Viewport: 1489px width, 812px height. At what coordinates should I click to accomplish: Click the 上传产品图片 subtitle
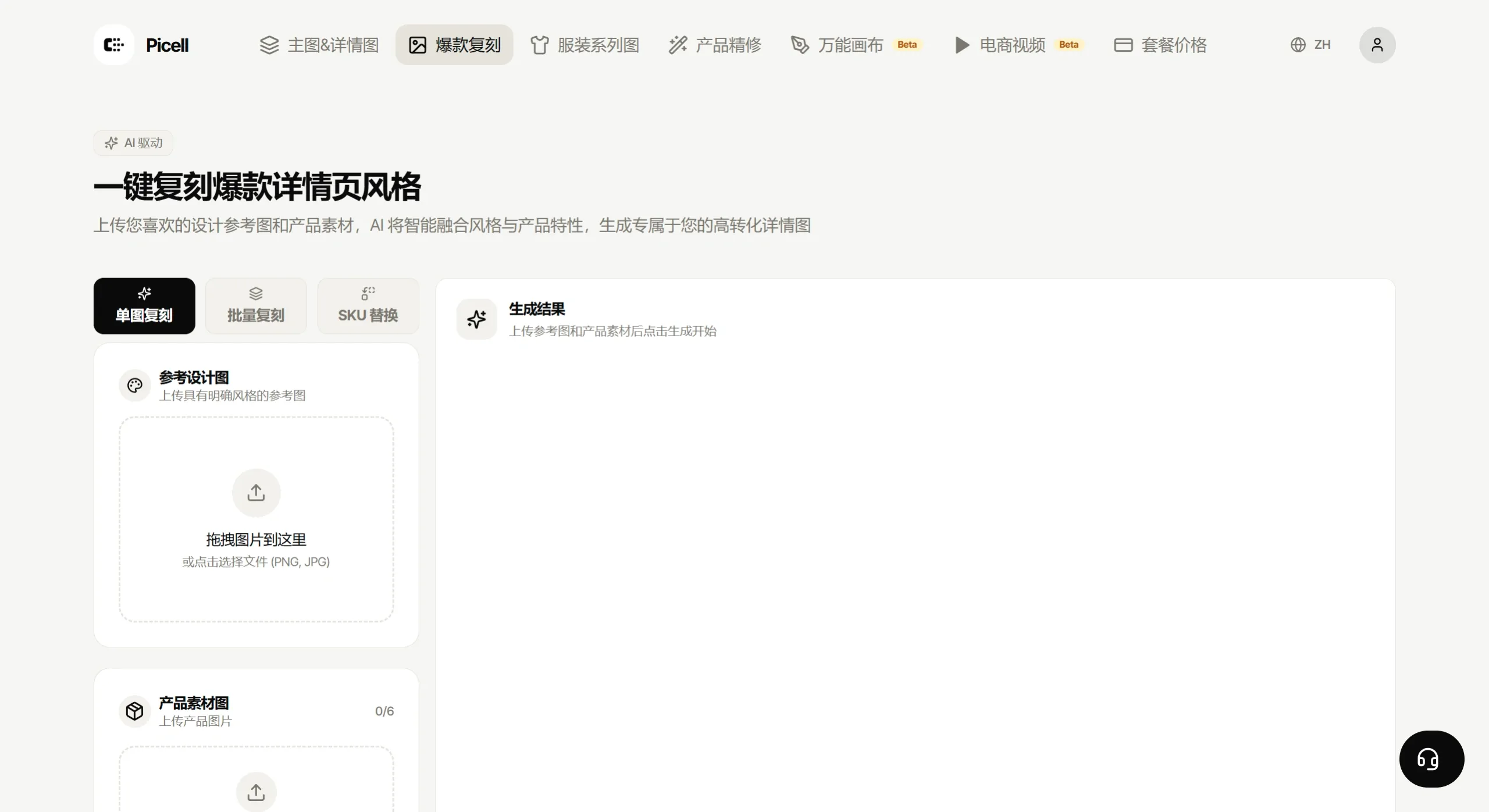195,721
